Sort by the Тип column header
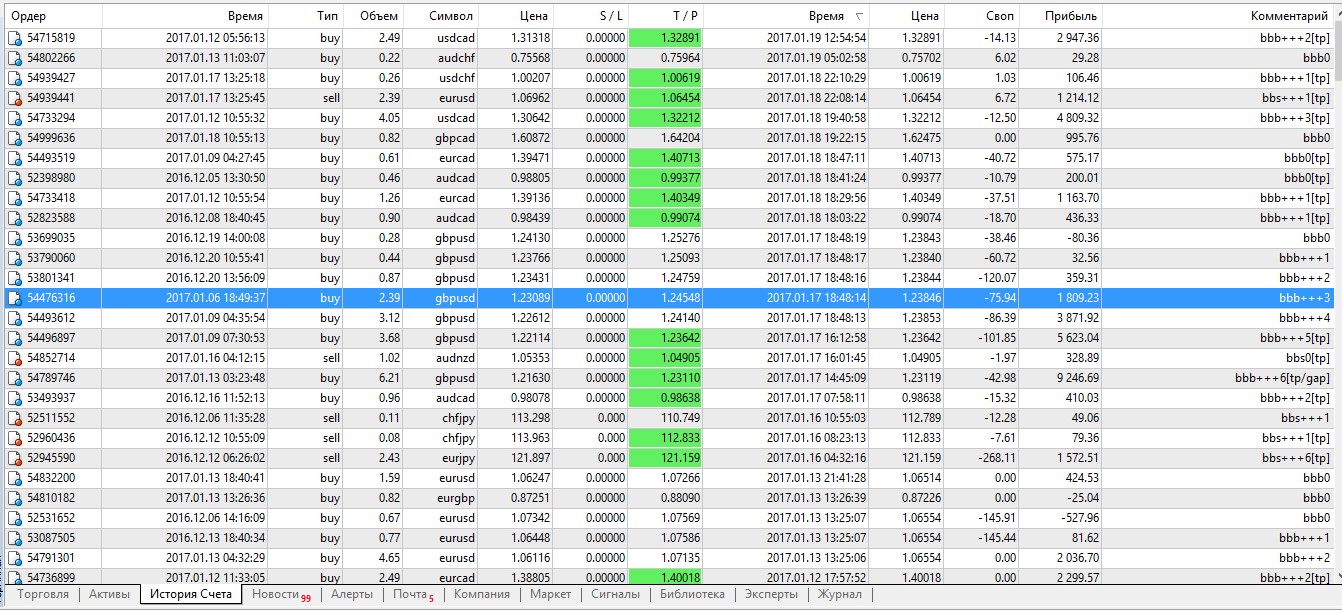Viewport: 1342px width, 610px height. 306,16
